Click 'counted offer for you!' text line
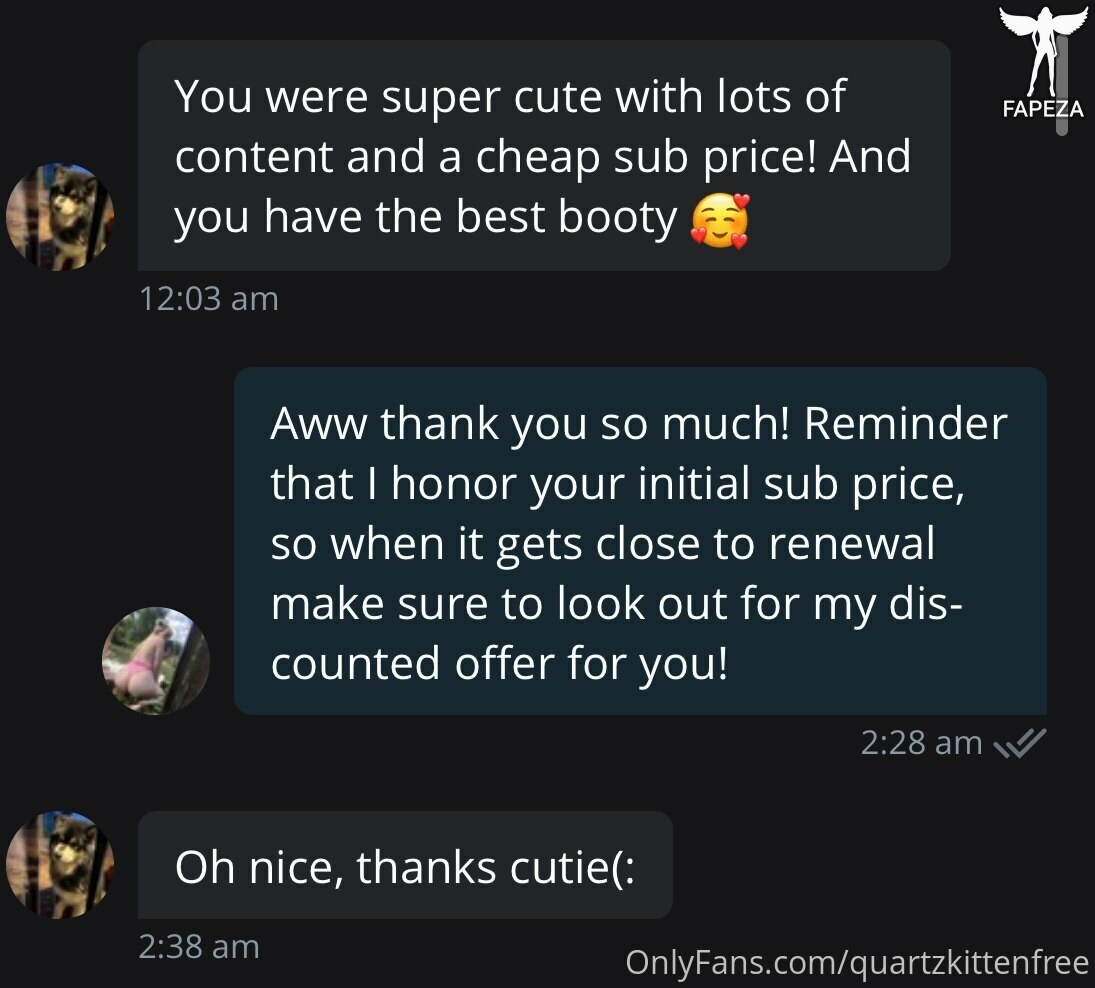1095x988 pixels. 499,664
